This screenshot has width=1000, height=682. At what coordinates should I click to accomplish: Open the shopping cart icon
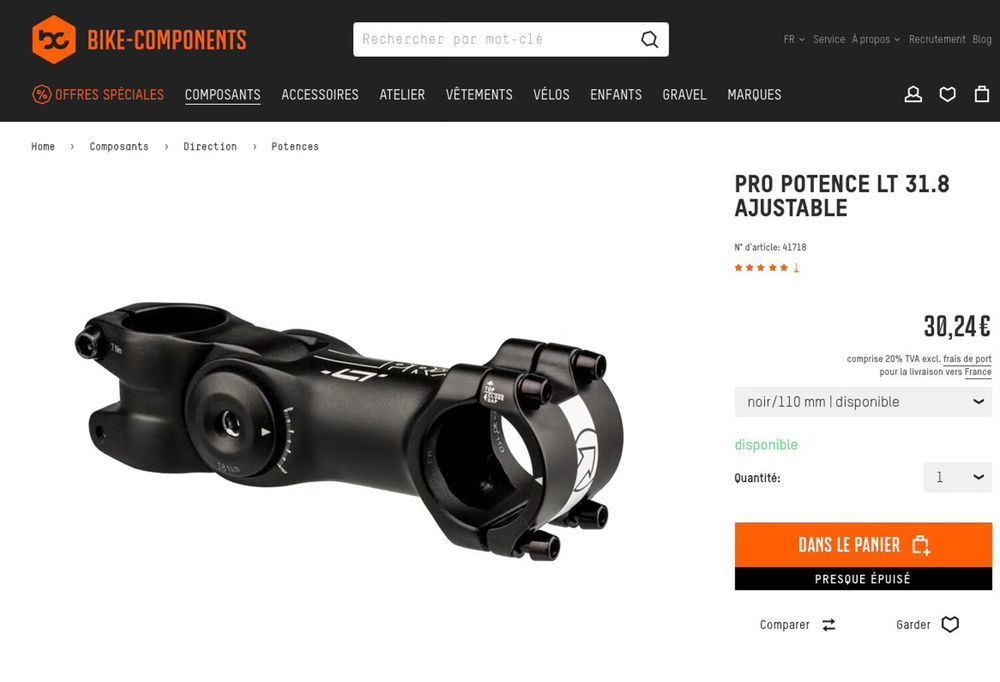click(x=982, y=94)
